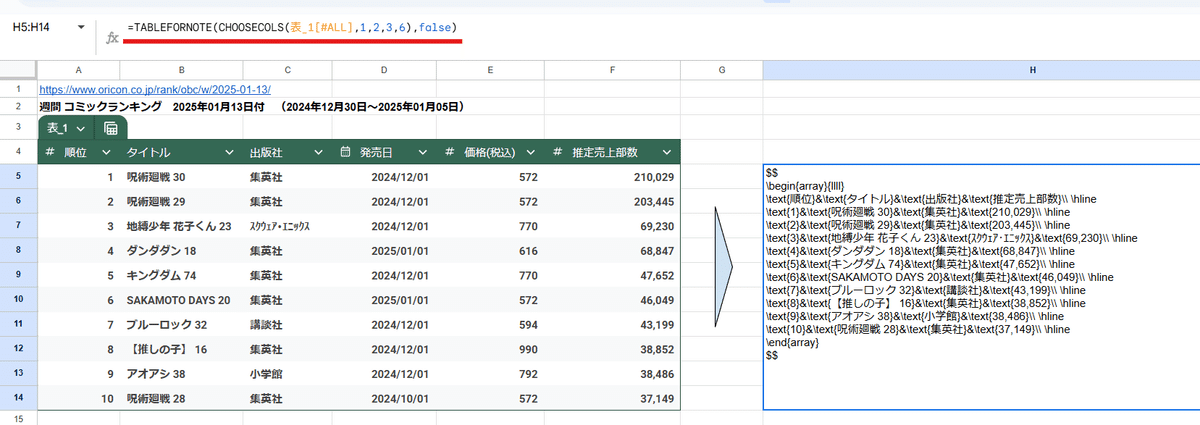Select cell SAKAMOTO DAYS 20
Image resolution: width=1200 pixels, height=425 pixels.
pos(181,299)
